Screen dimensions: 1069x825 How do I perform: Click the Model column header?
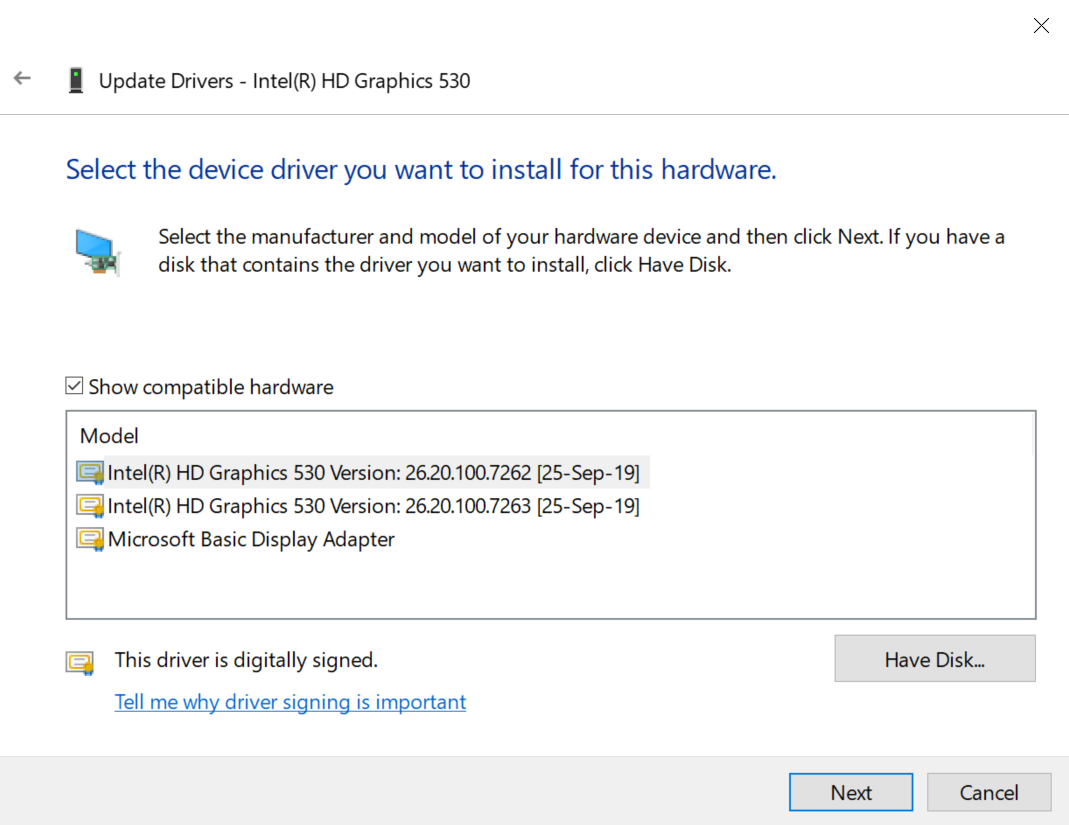click(x=109, y=436)
